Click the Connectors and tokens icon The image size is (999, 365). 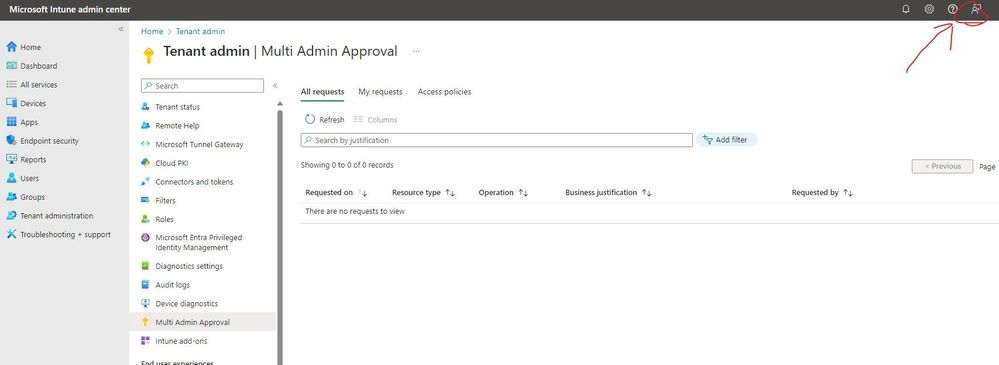pyautogui.click(x=145, y=182)
